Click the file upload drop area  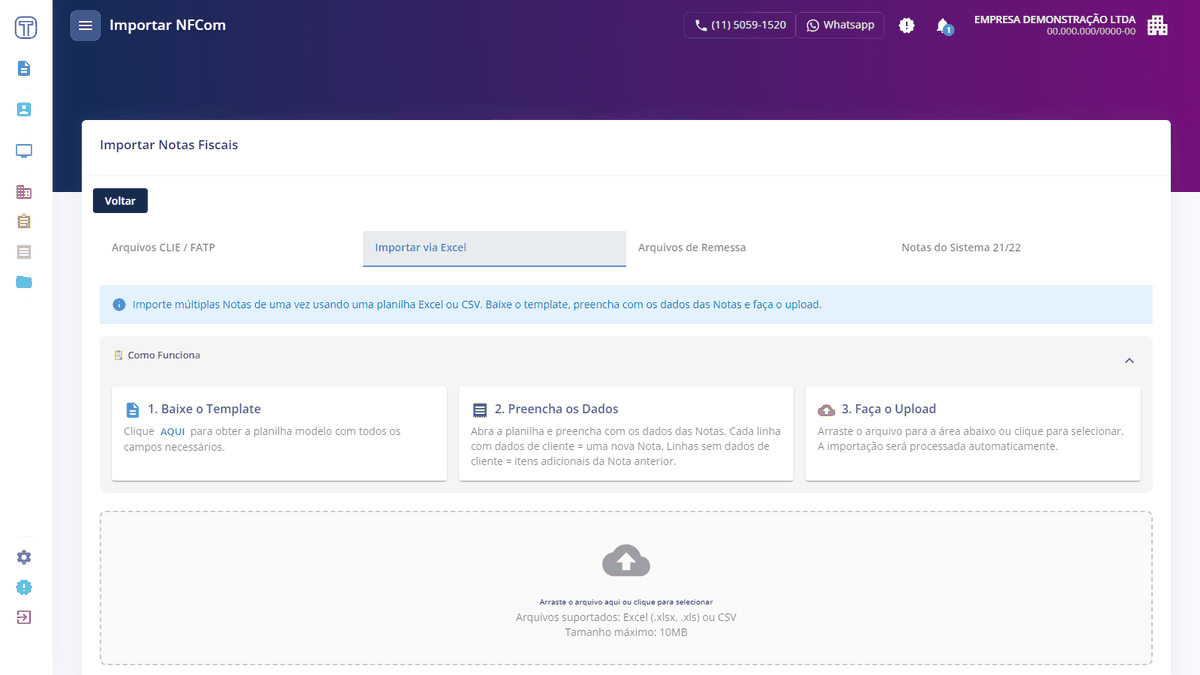tap(626, 588)
